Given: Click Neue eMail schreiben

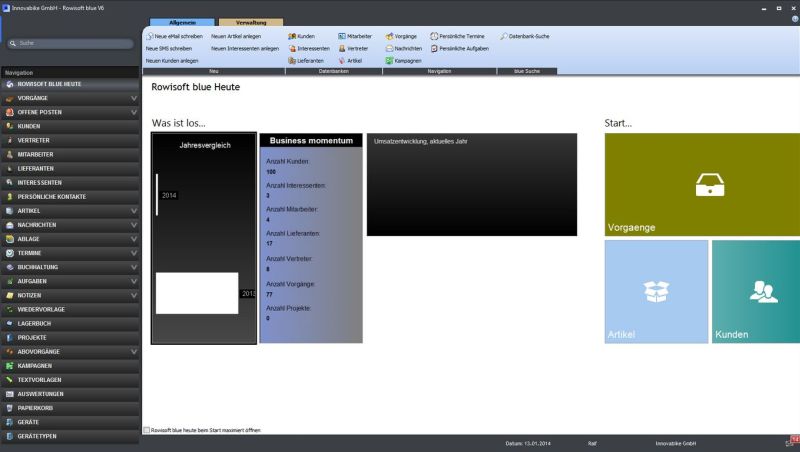Looking at the screenshot, I should pos(174,36).
